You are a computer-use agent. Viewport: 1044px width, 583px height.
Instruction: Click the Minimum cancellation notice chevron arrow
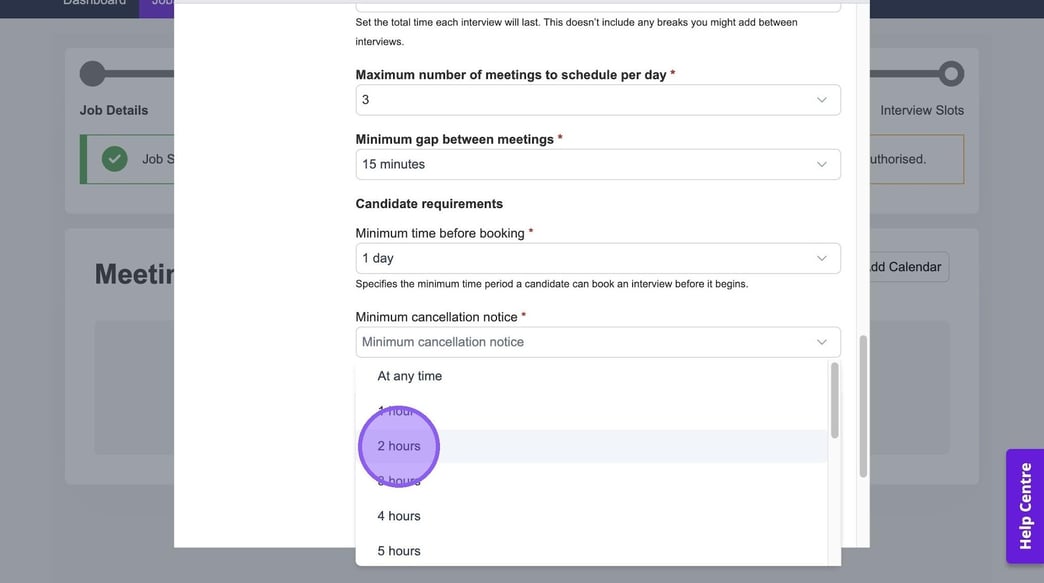pyautogui.click(x=821, y=342)
